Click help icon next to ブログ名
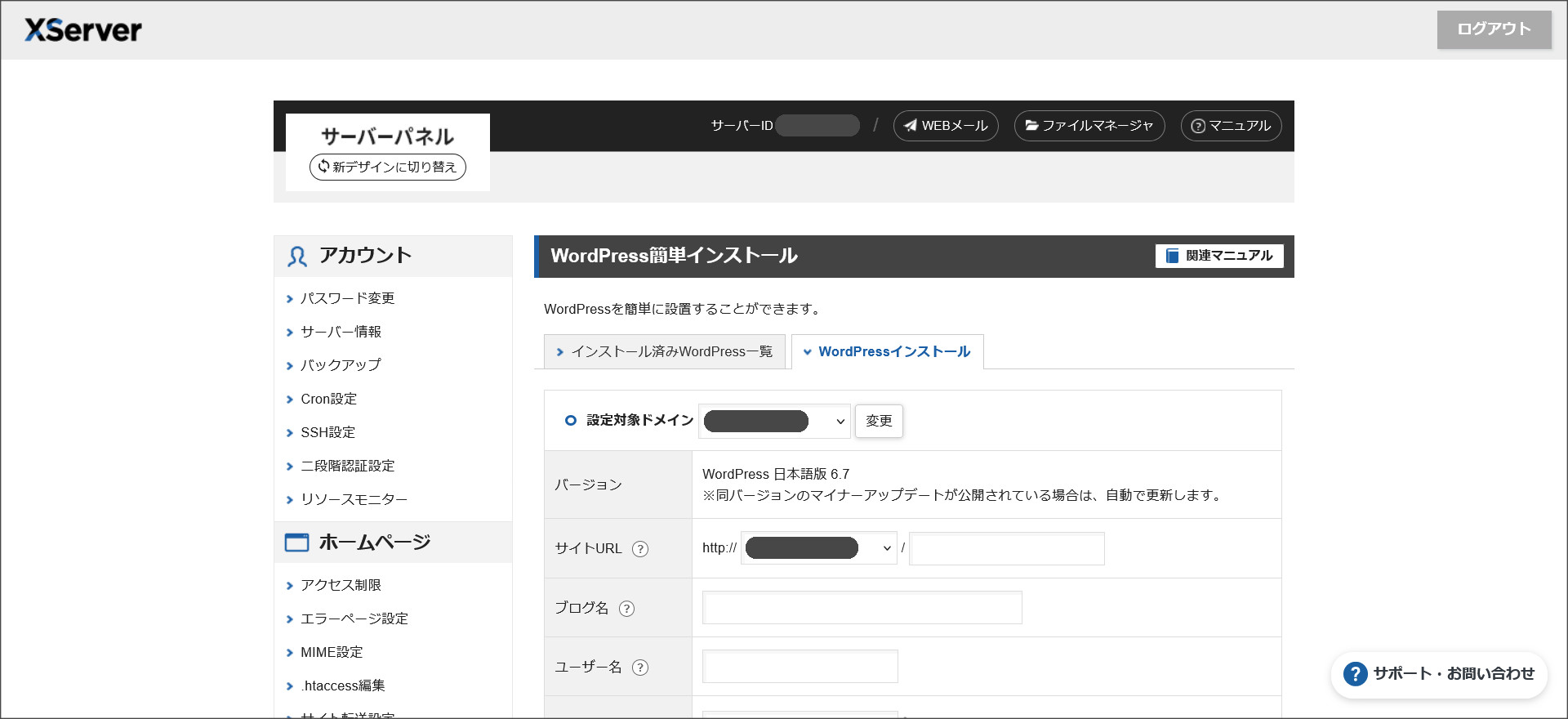Viewport: 1568px width, 719px height. tap(626, 609)
